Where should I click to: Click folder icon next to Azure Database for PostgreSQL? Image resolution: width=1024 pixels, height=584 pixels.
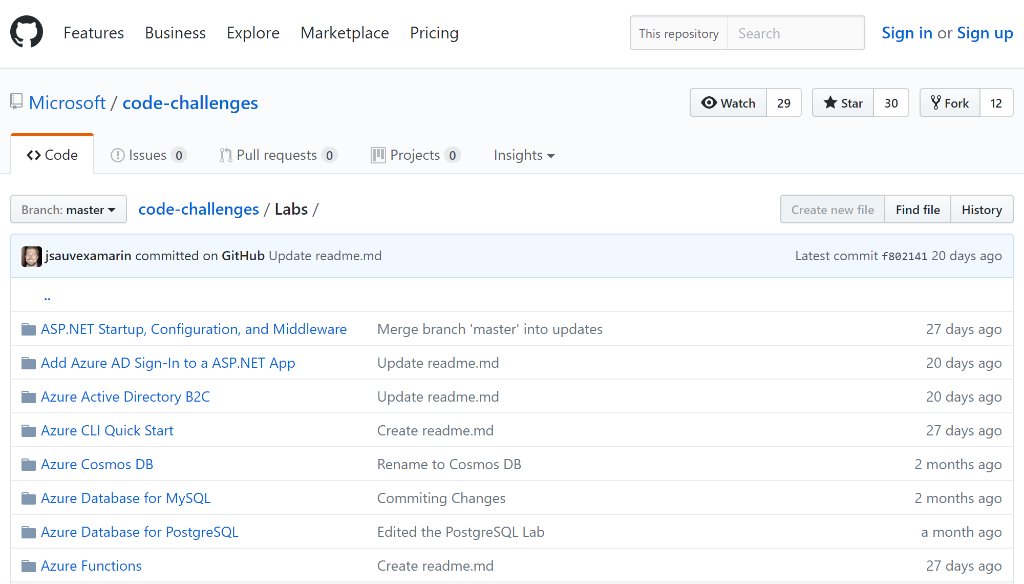click(28, 532)
